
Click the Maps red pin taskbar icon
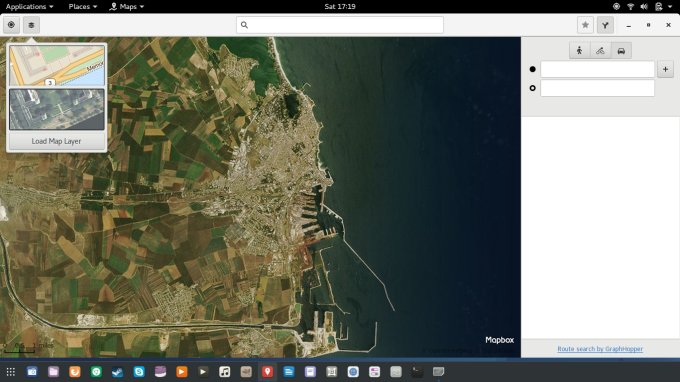tap(267, 372)
